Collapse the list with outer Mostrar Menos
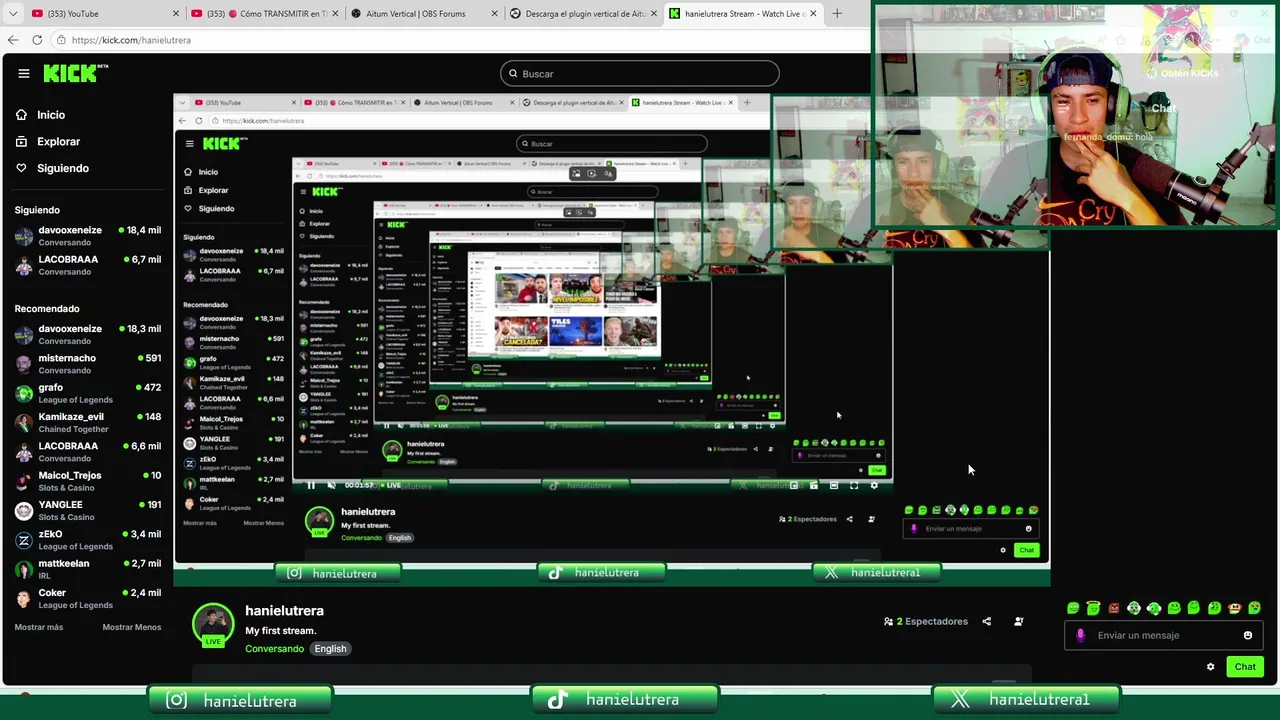Screen dimensions: 1280x720 [132, 627]
